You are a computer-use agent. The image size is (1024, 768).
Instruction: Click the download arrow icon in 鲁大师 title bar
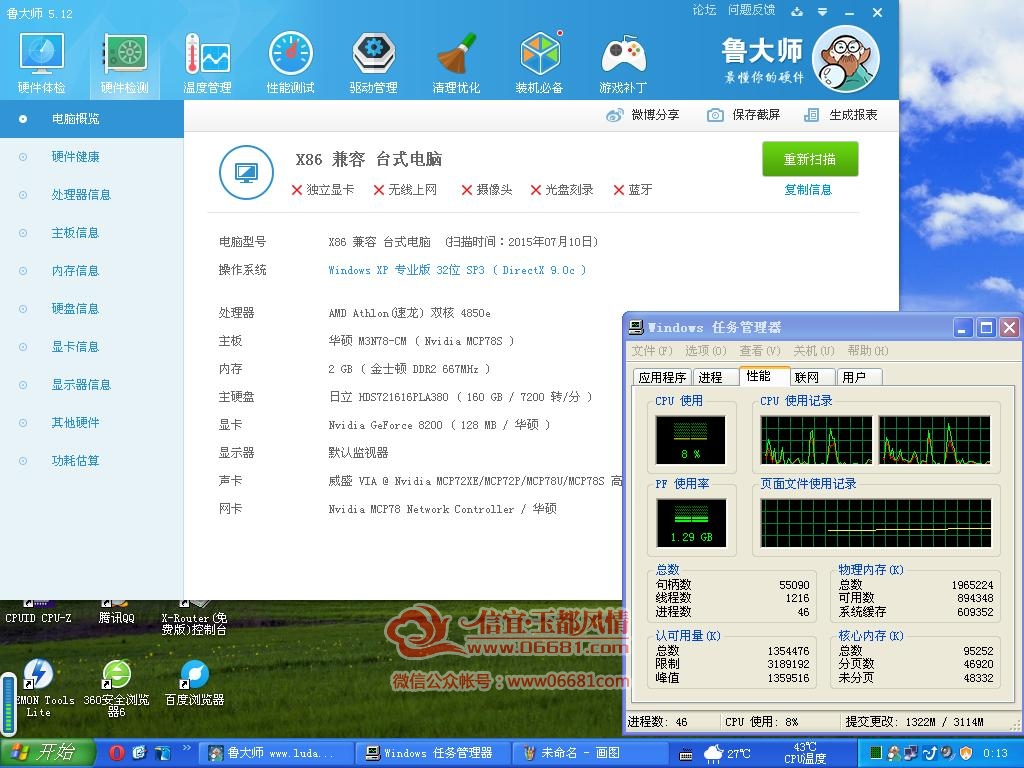(x=797, y=11)
